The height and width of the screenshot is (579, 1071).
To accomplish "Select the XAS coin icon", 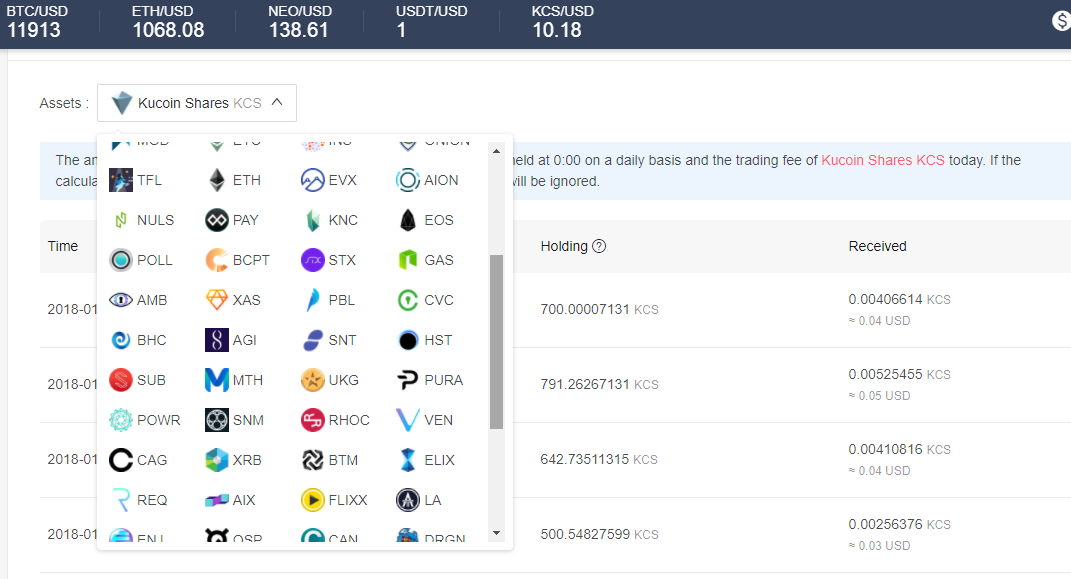I will tap(217, 300).
